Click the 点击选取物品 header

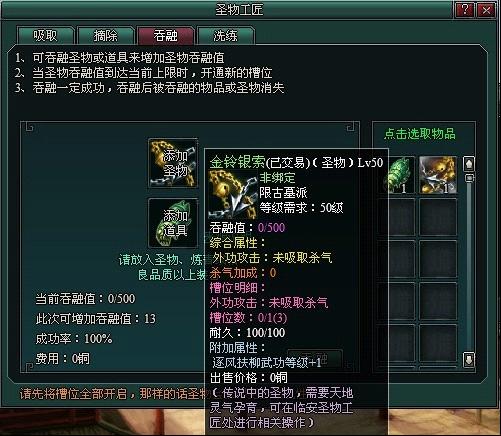(420, 134)
